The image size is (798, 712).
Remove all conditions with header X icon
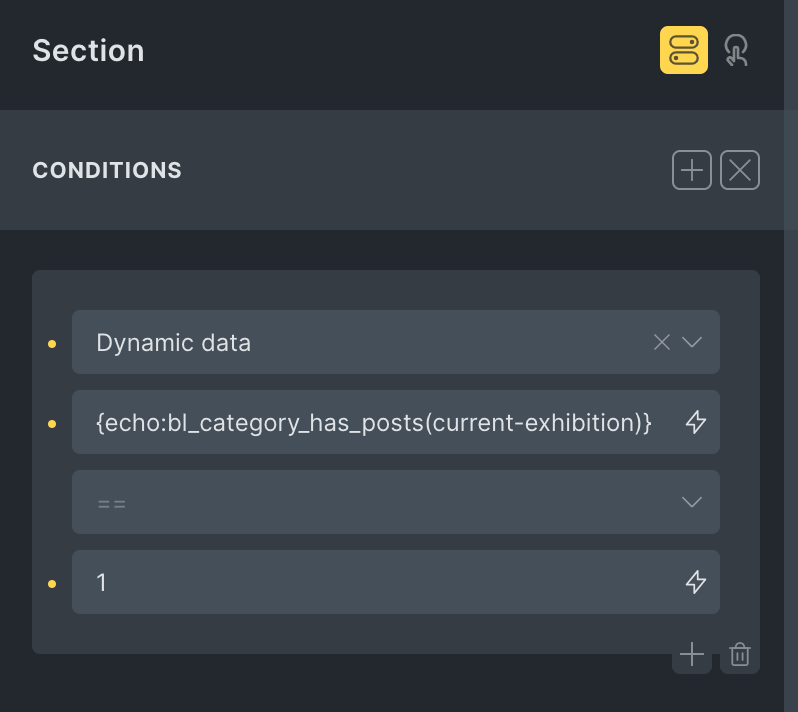740,170
